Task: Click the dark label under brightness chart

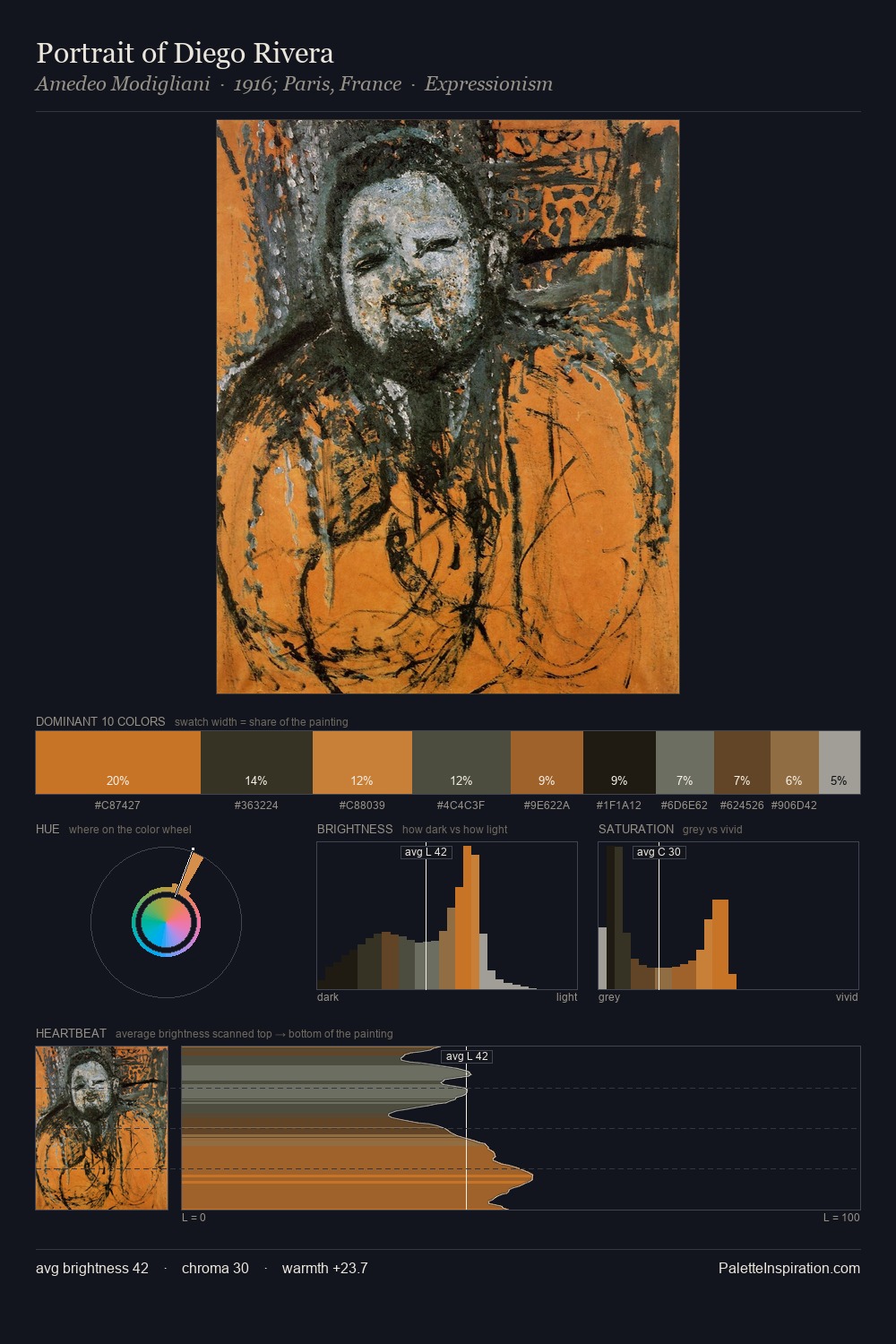Action: point(328,997)
